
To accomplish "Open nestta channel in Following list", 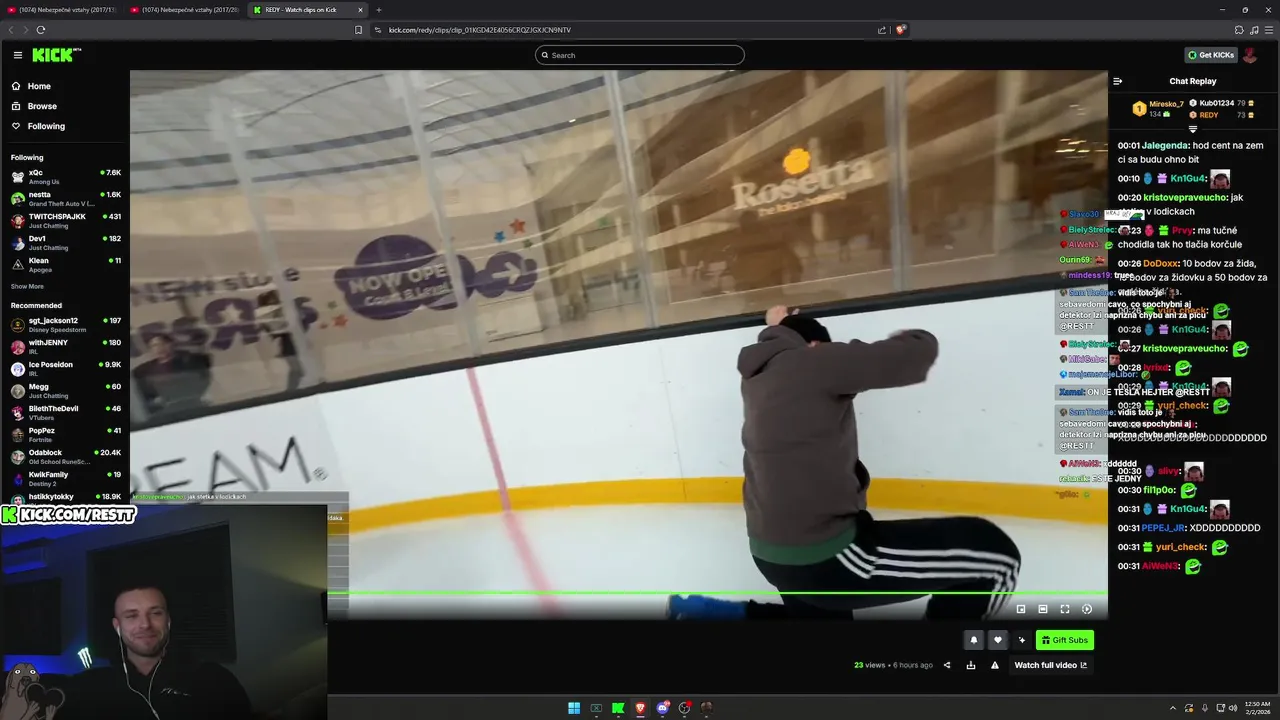I will pos(65,198).
